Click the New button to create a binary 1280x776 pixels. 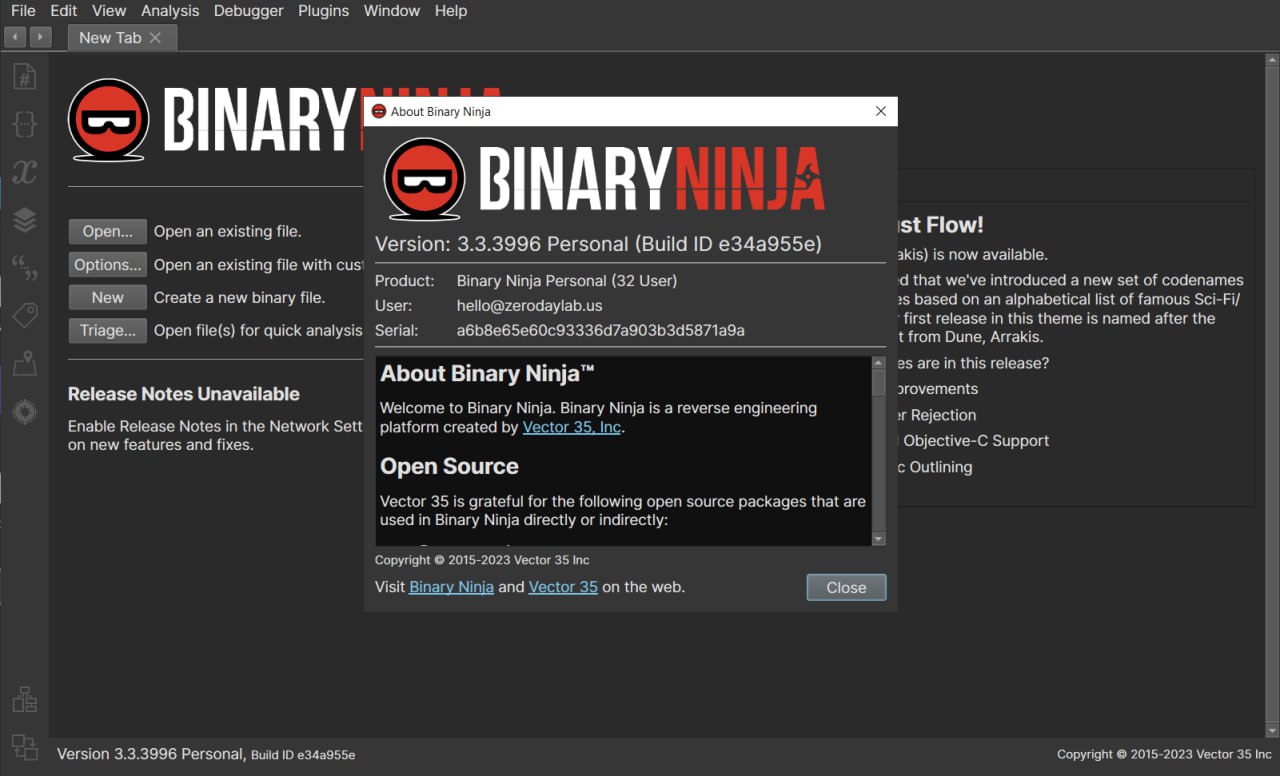point(108,297)
